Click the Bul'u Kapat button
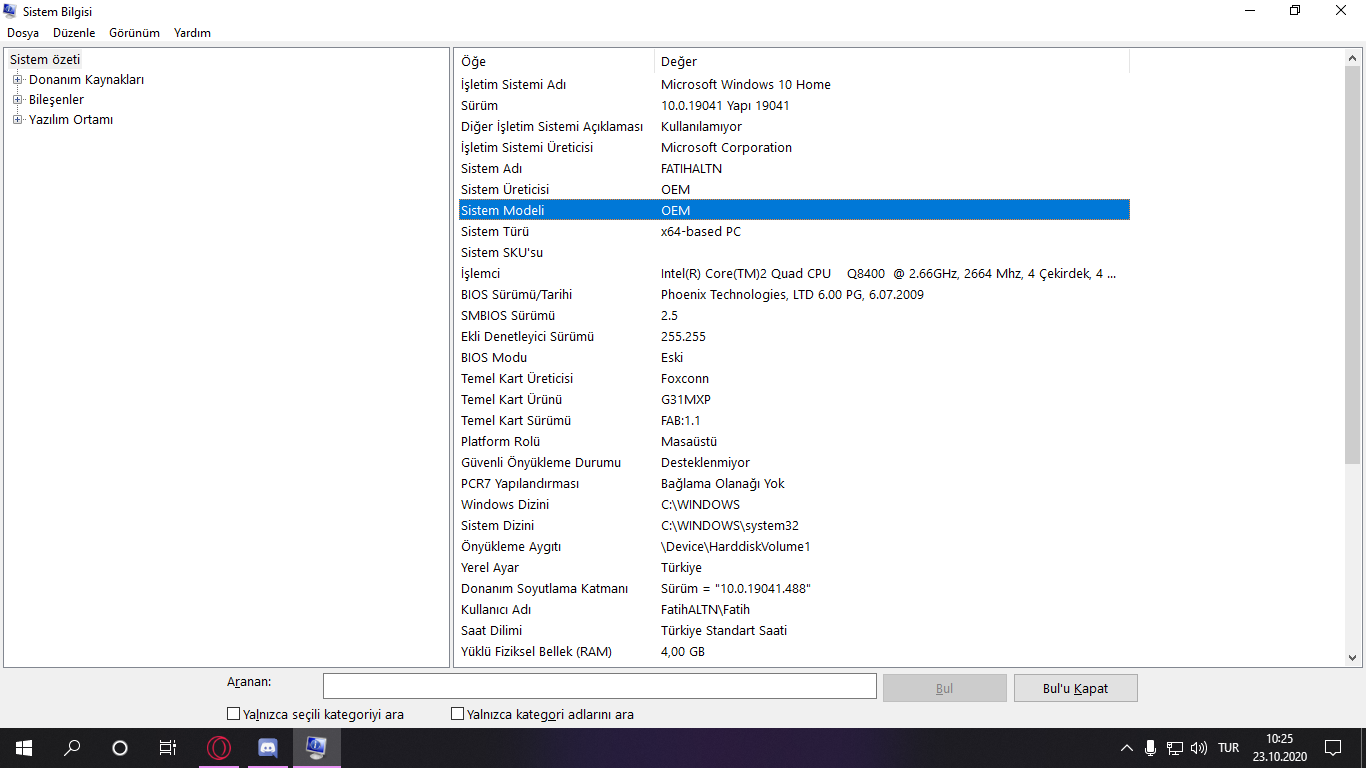The width and height of the screenshot is (1366, 768). (1076, 688)
